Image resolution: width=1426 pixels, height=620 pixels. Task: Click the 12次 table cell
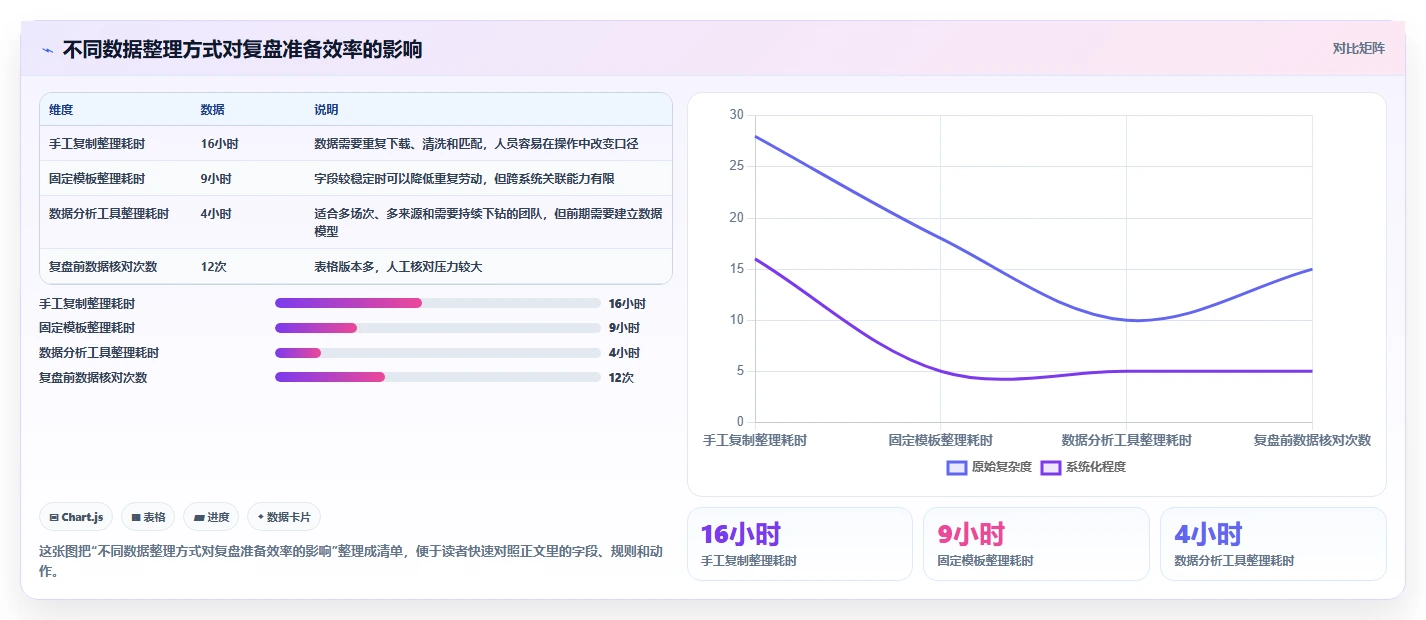[214, 267]
